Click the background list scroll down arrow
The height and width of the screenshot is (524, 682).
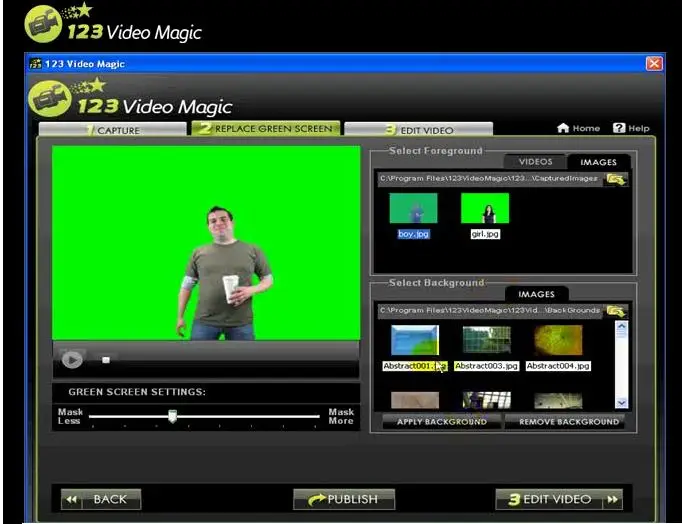tap(622, 403)
